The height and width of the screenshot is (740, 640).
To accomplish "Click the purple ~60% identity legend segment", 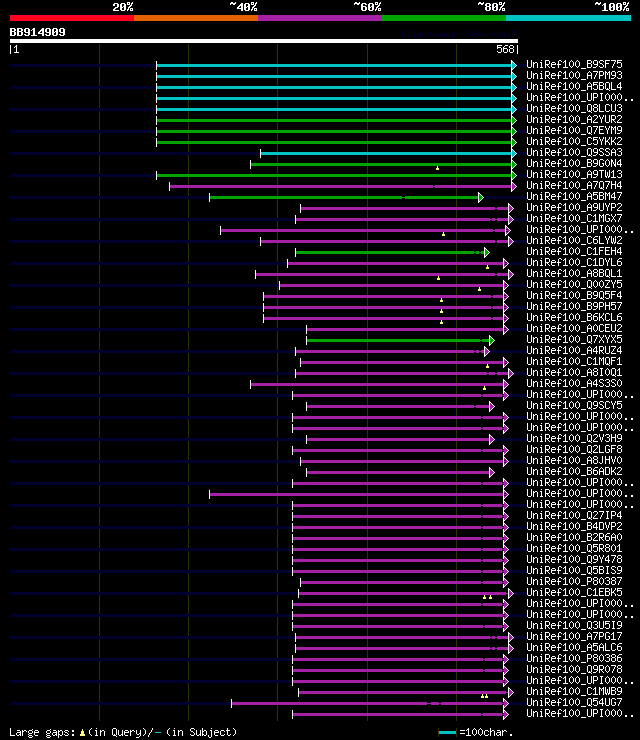I will (x=320, y=18).
